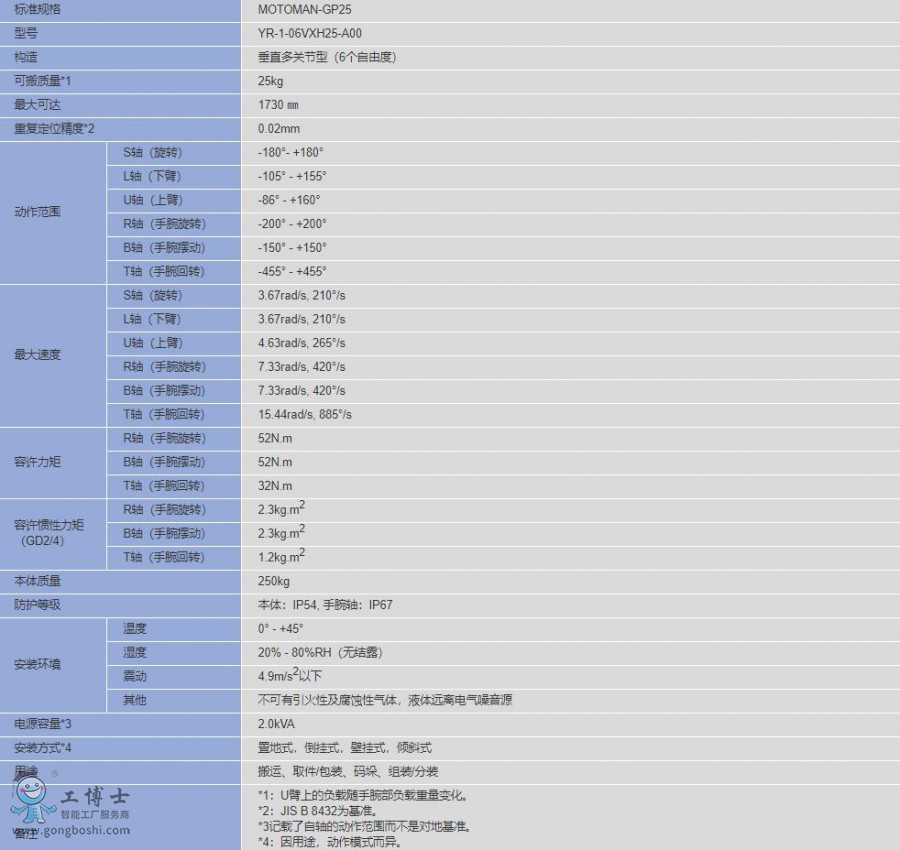The image size is (900, 850).
Task: Click the range value -180°- +180°
Action: 290,153
